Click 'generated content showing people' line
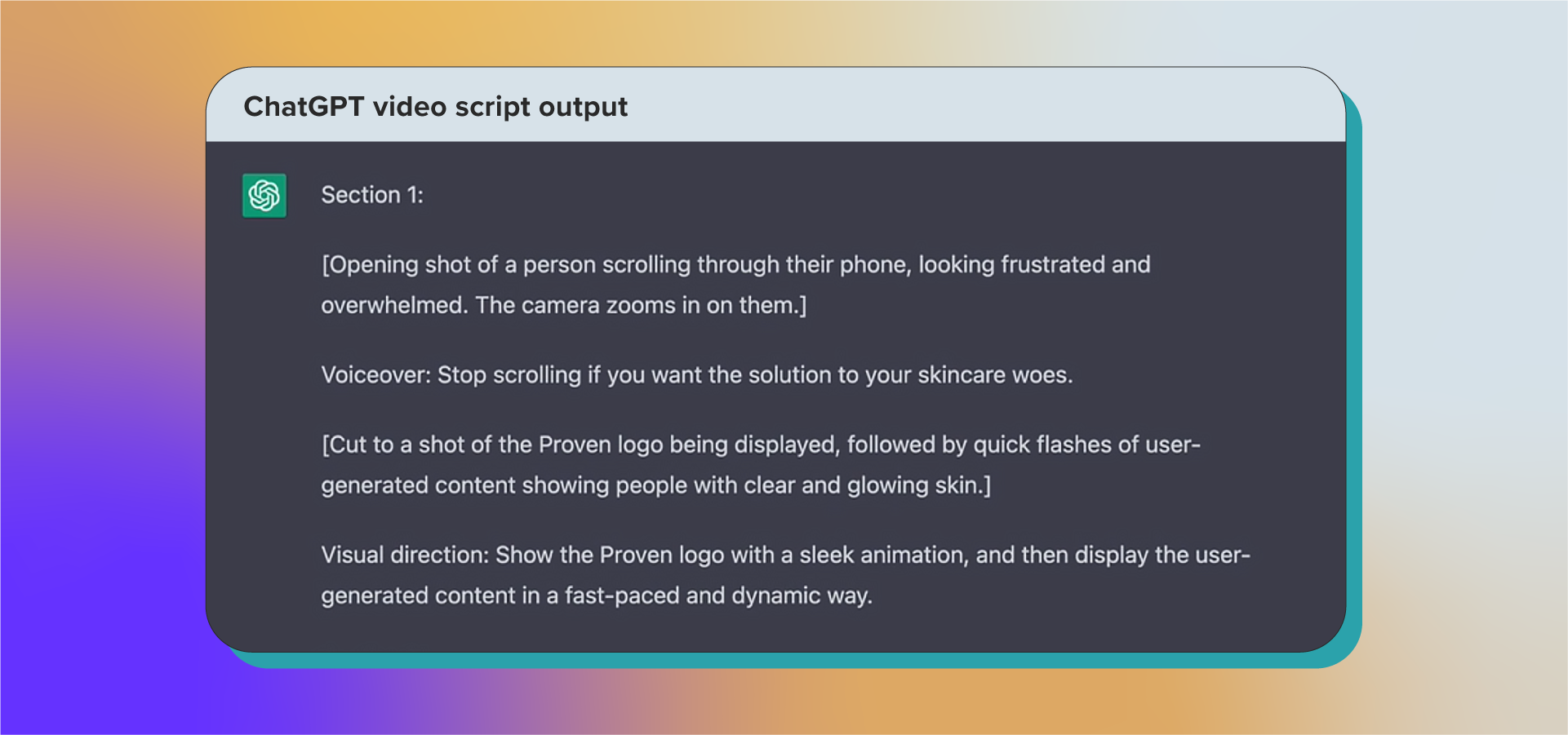The image size is (1568, 735). [x=655, y=485]
